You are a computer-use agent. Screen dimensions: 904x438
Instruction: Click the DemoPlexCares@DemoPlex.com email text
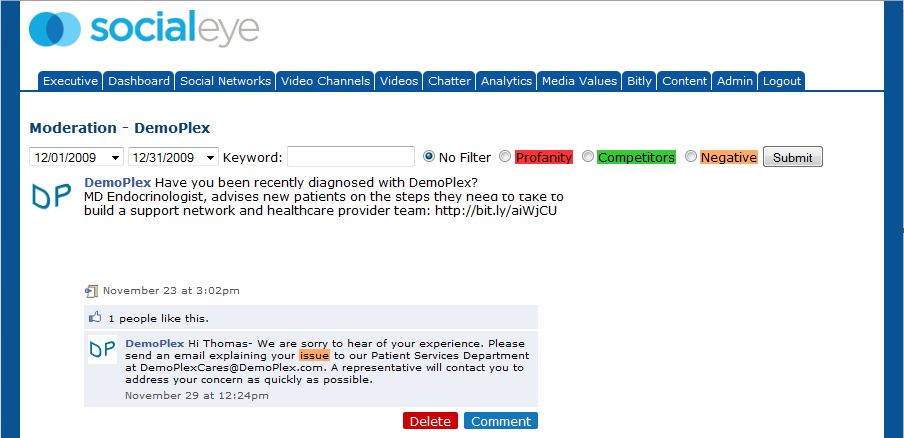[x=233, y=368]
